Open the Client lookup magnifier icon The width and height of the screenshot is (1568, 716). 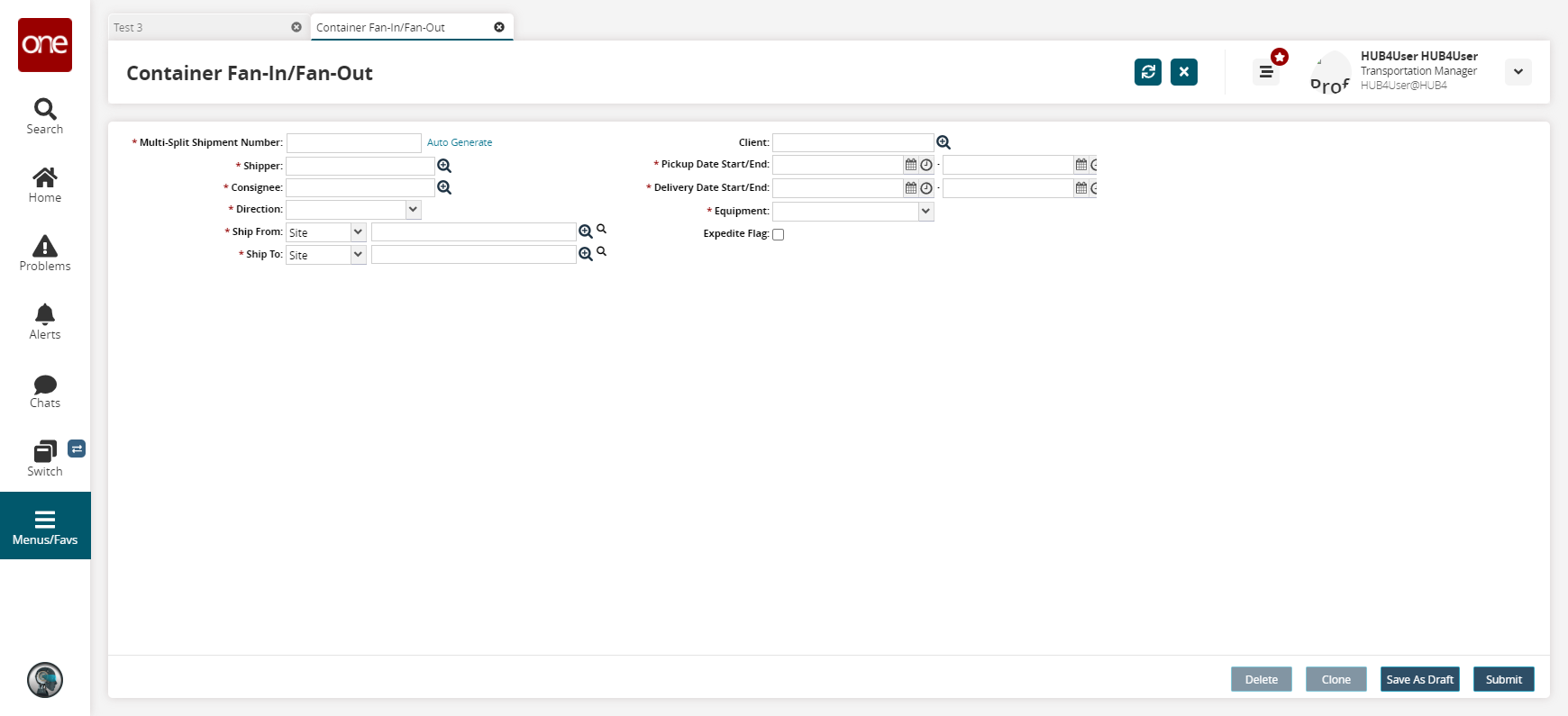click(x=944, y=142)
